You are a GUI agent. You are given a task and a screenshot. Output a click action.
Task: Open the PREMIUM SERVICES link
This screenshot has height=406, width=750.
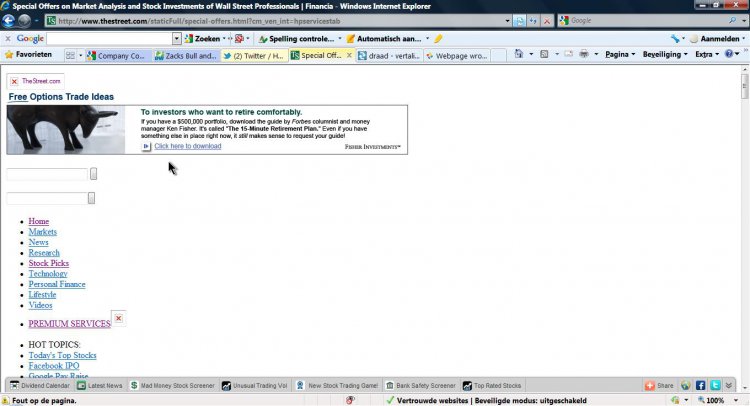(69, 324)
